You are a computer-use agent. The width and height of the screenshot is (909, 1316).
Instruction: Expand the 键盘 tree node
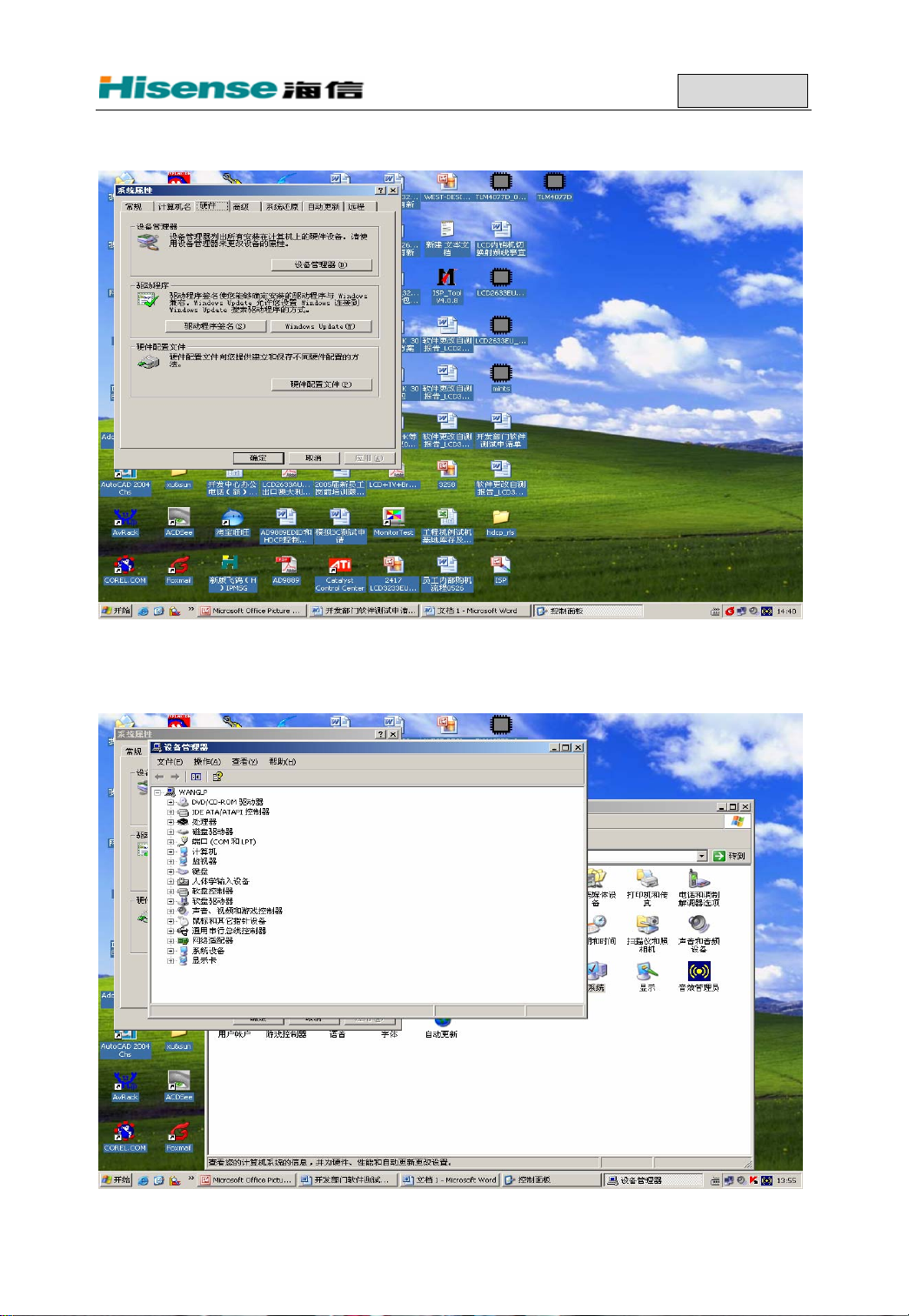pyautogui.click(x=170, y=871)
